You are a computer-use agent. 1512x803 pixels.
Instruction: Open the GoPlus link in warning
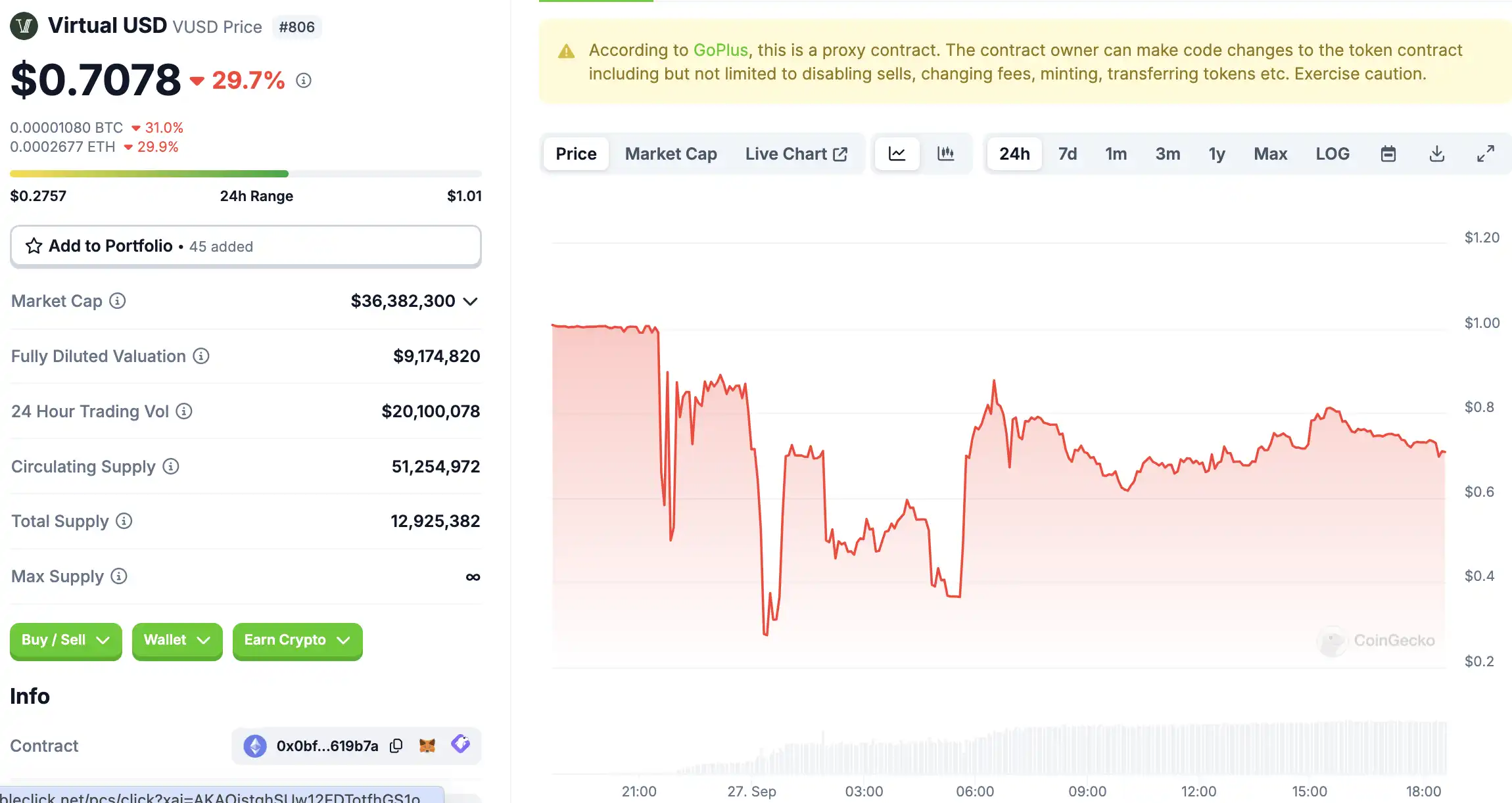[x=721, y=50]
